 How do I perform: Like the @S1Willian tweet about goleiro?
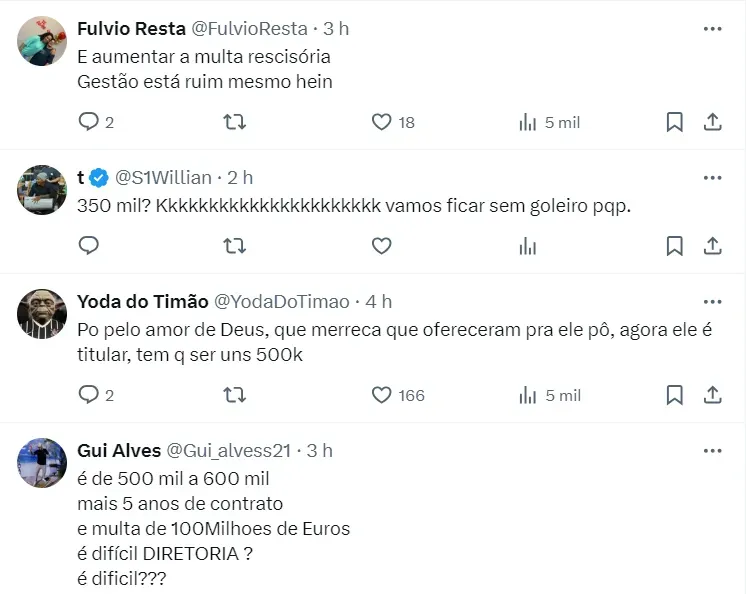(381, 245)
